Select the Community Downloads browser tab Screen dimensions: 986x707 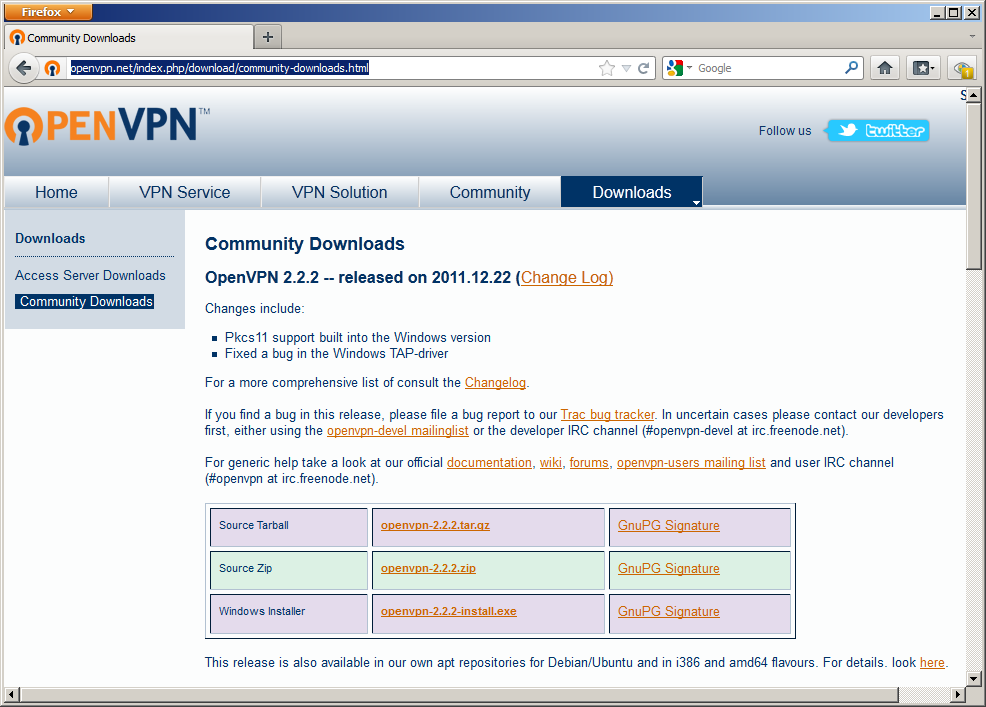click(129, 38)
